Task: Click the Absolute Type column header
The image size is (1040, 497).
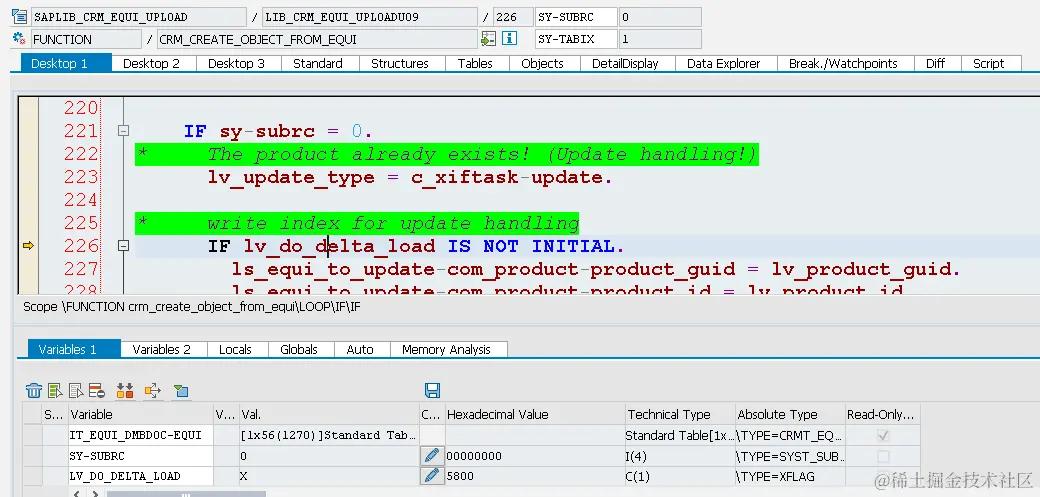Action: [790, 415]
